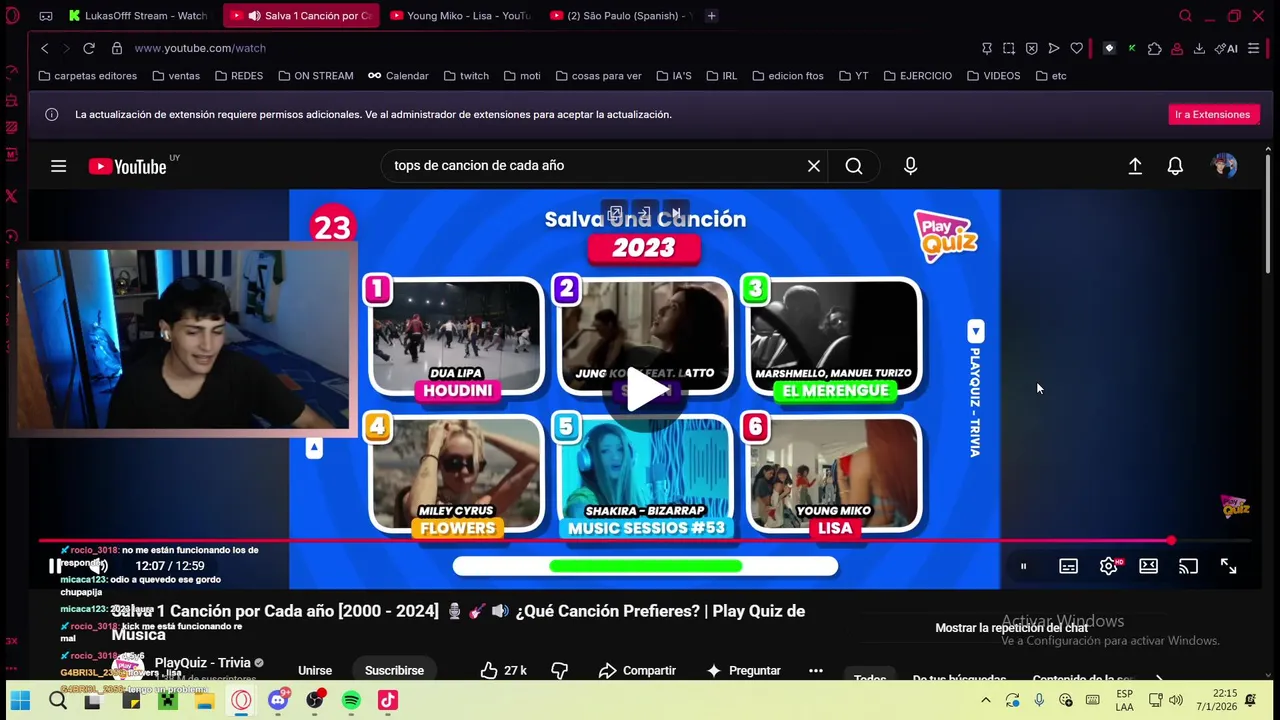Open the Opera AI assistant button

click(x=1226, y=48)
